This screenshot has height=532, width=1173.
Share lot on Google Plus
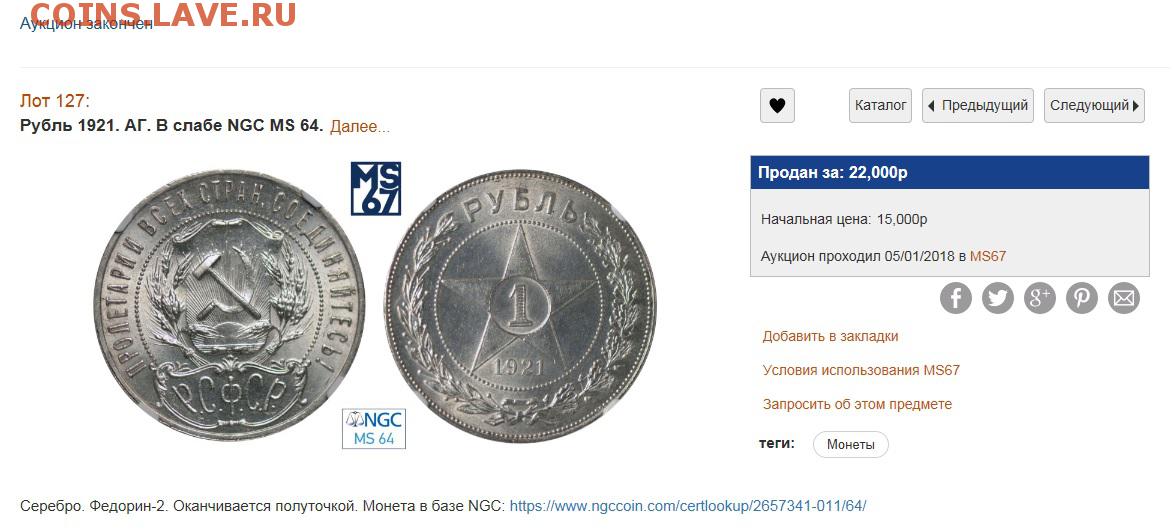pyautogui.click(x=1039, y=298)
